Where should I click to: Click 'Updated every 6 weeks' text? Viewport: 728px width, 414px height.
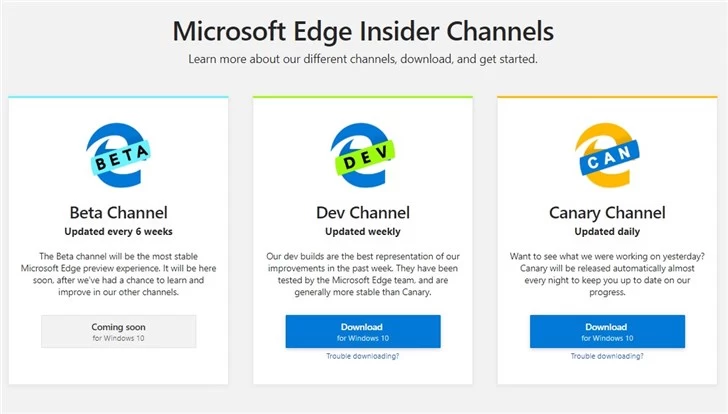coord(118,231)
